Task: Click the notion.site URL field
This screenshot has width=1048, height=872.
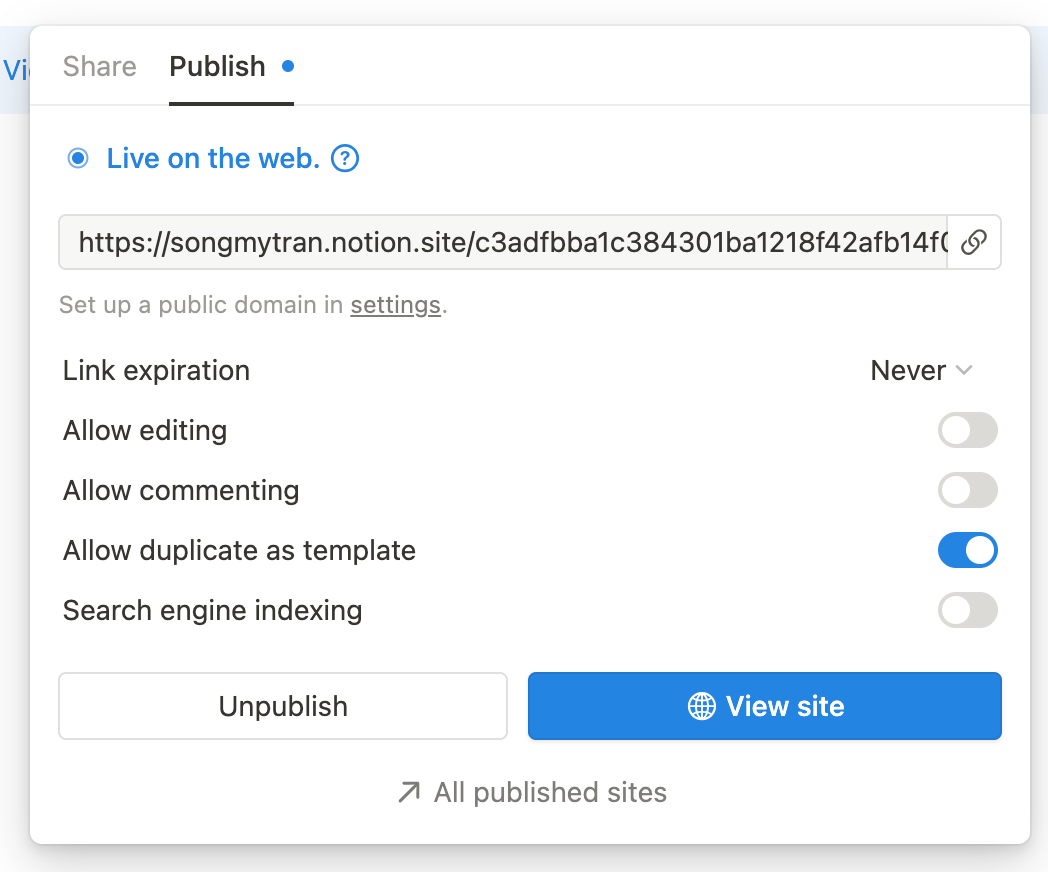Action: click(503, 242)
